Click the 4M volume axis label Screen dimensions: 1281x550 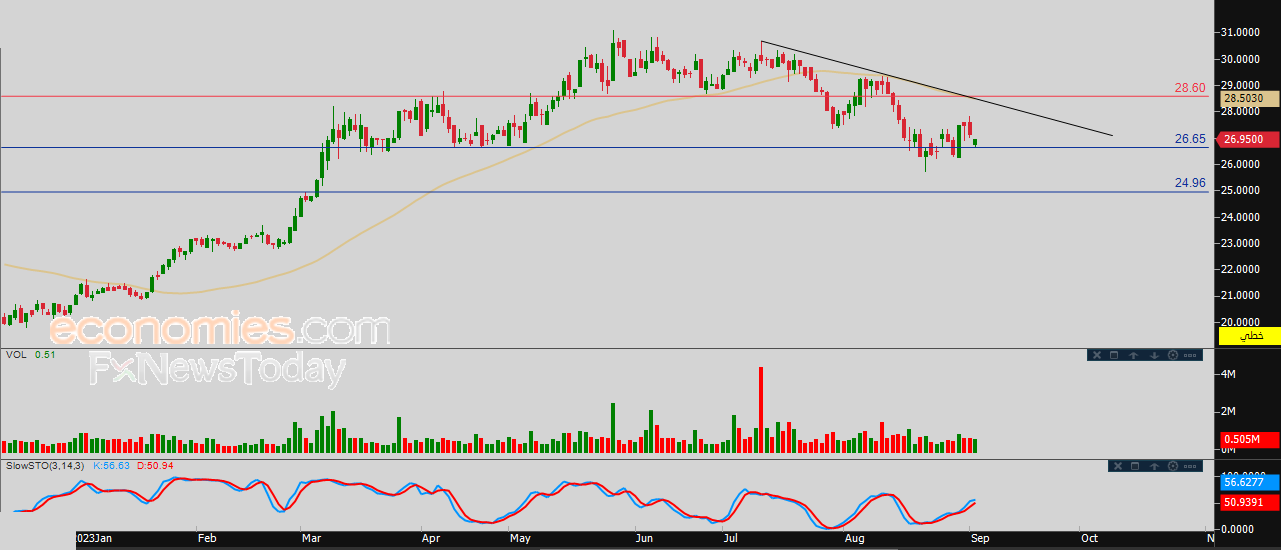click(1230, 374)
